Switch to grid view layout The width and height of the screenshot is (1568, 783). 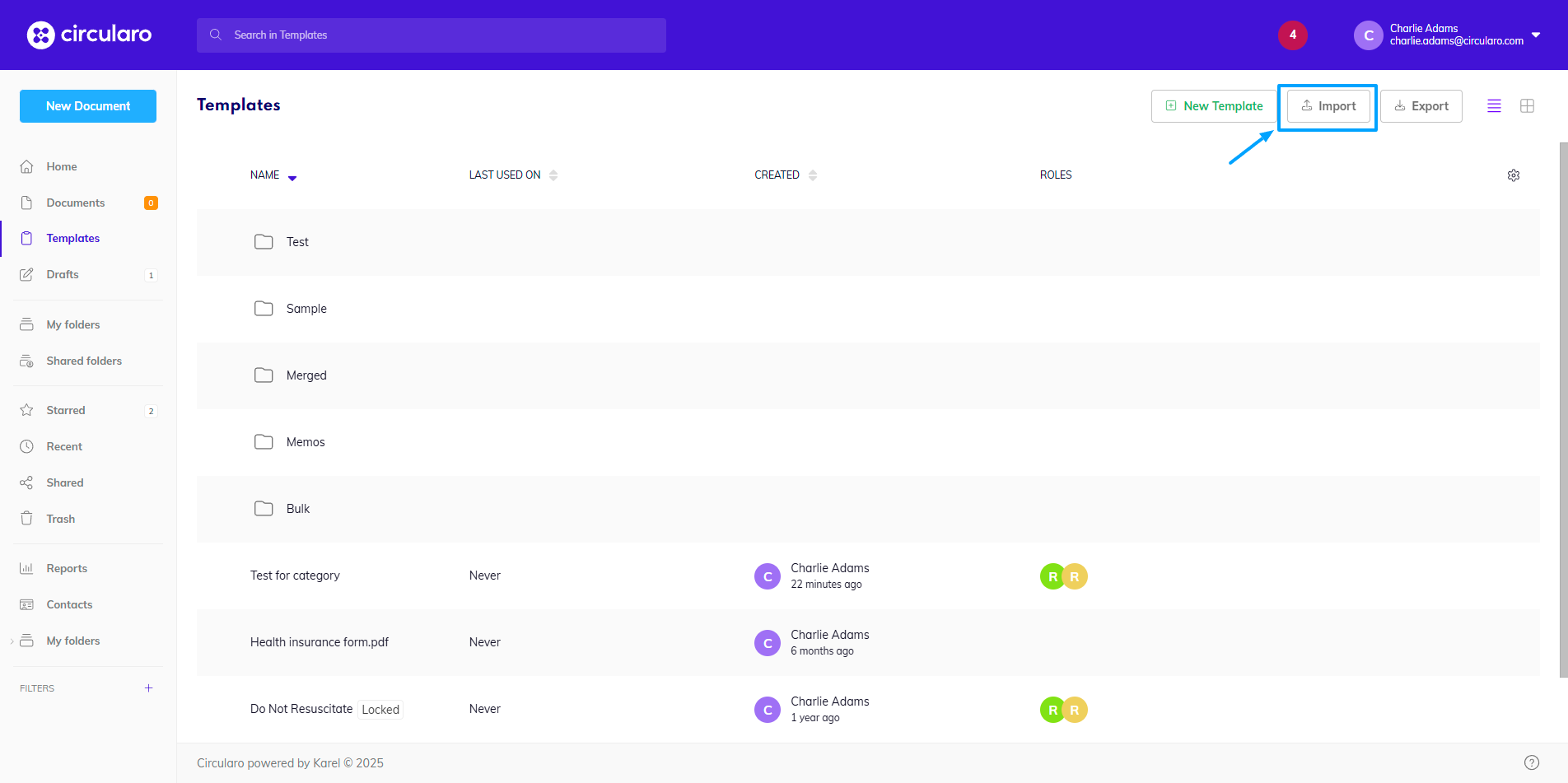(1528, 105)
